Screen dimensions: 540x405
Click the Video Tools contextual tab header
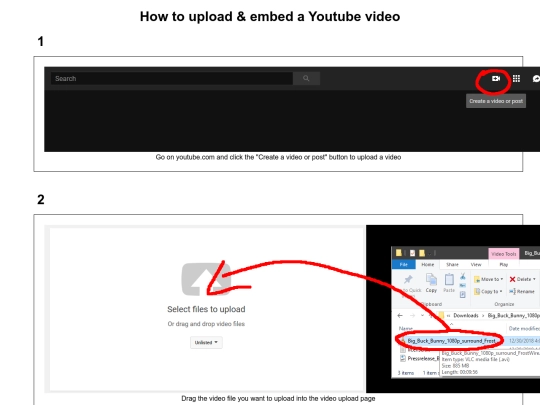[x=503, y=254]
